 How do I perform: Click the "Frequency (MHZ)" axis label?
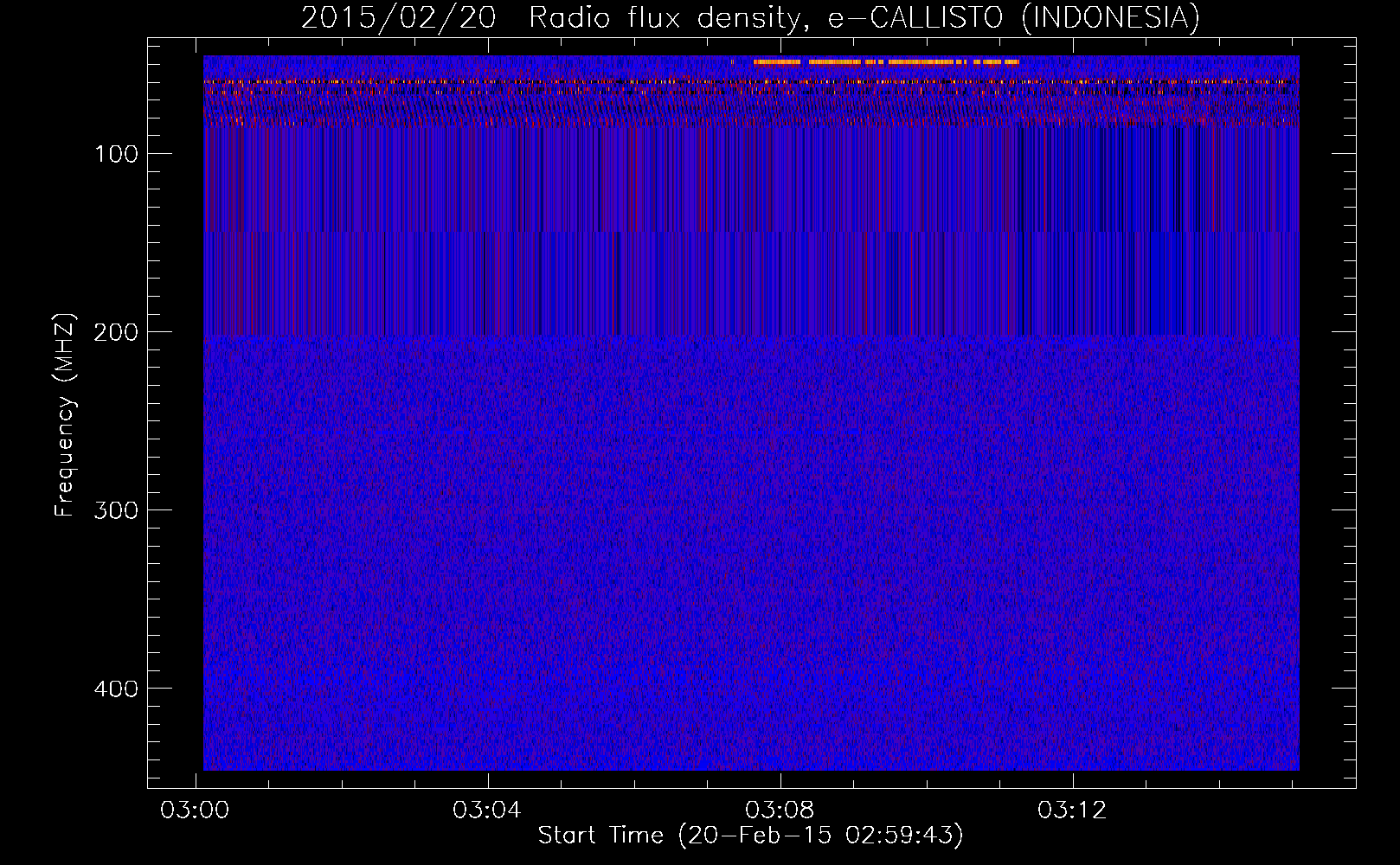click(x=65, y=415)
